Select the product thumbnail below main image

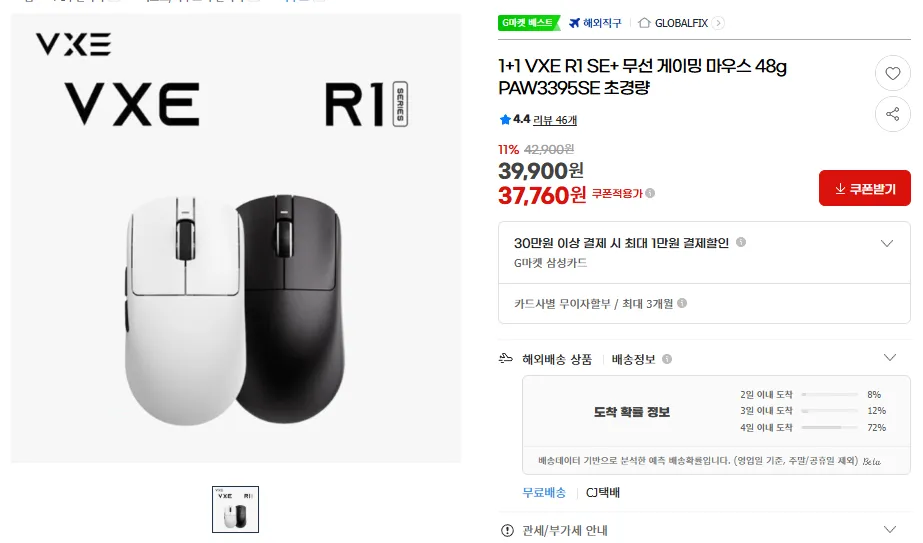click(235, 509)
